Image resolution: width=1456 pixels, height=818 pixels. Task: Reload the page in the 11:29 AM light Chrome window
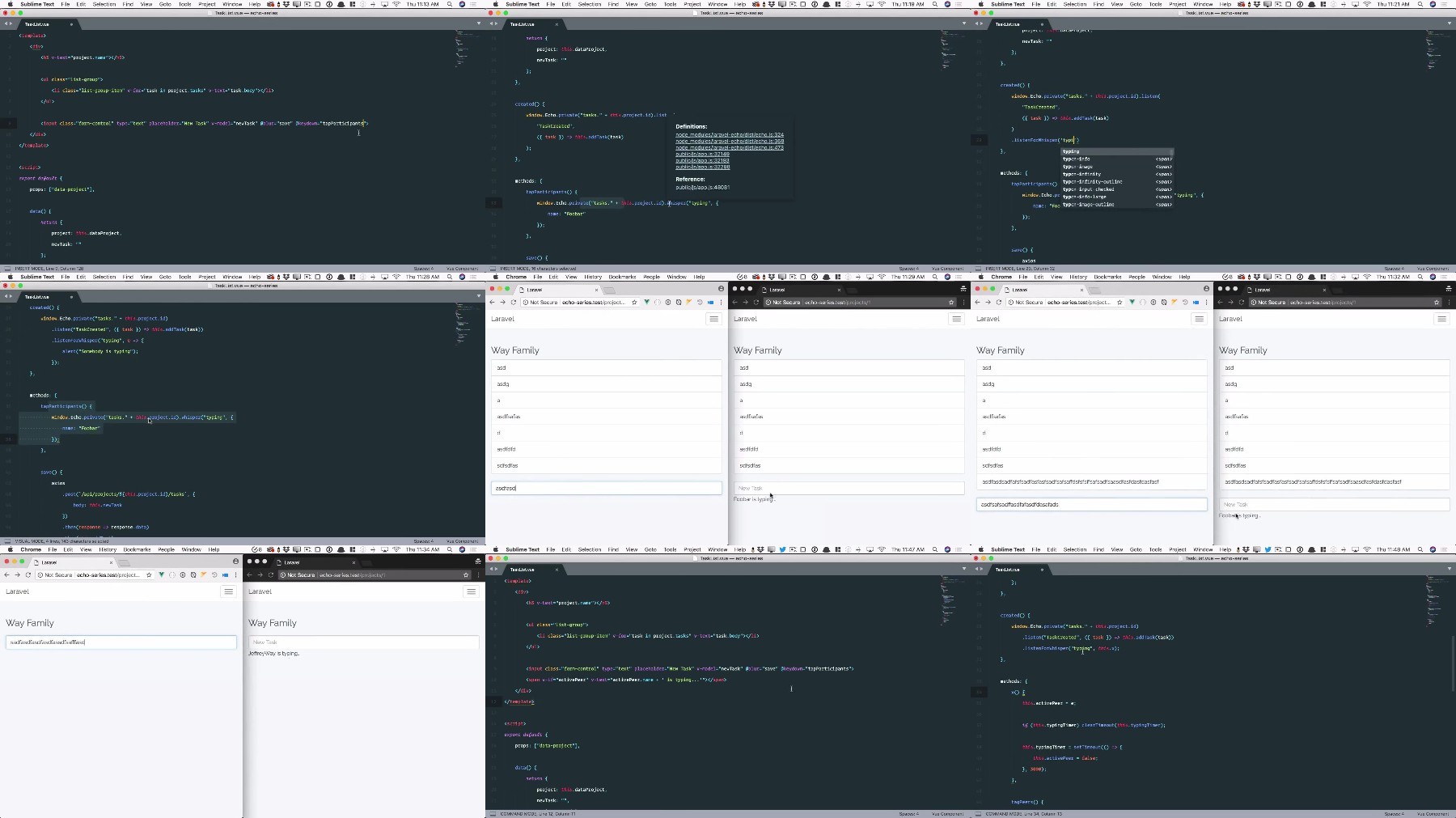(x=513, y=302)
